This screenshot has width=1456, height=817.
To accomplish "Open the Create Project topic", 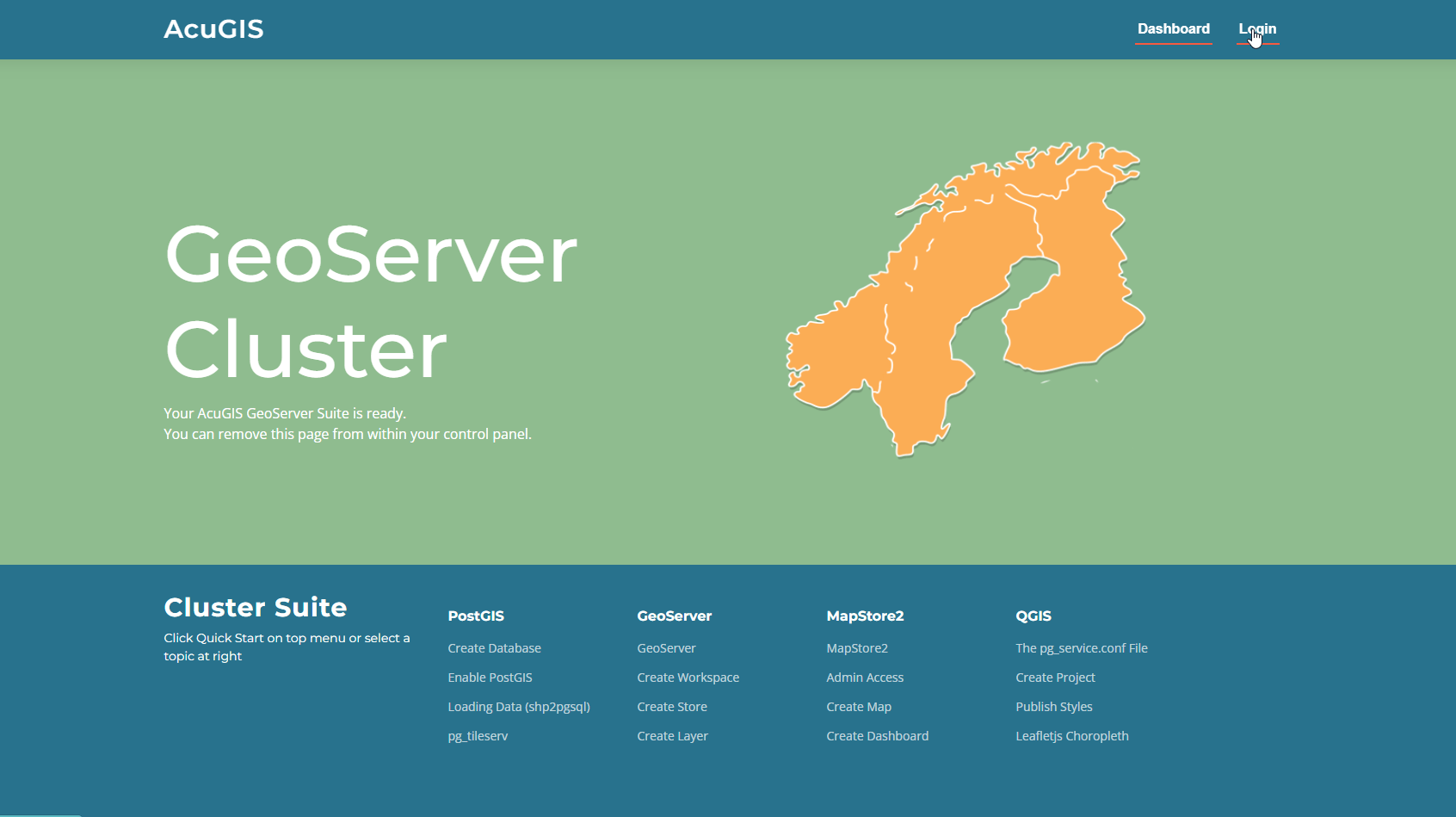I will pos(1055,678).
